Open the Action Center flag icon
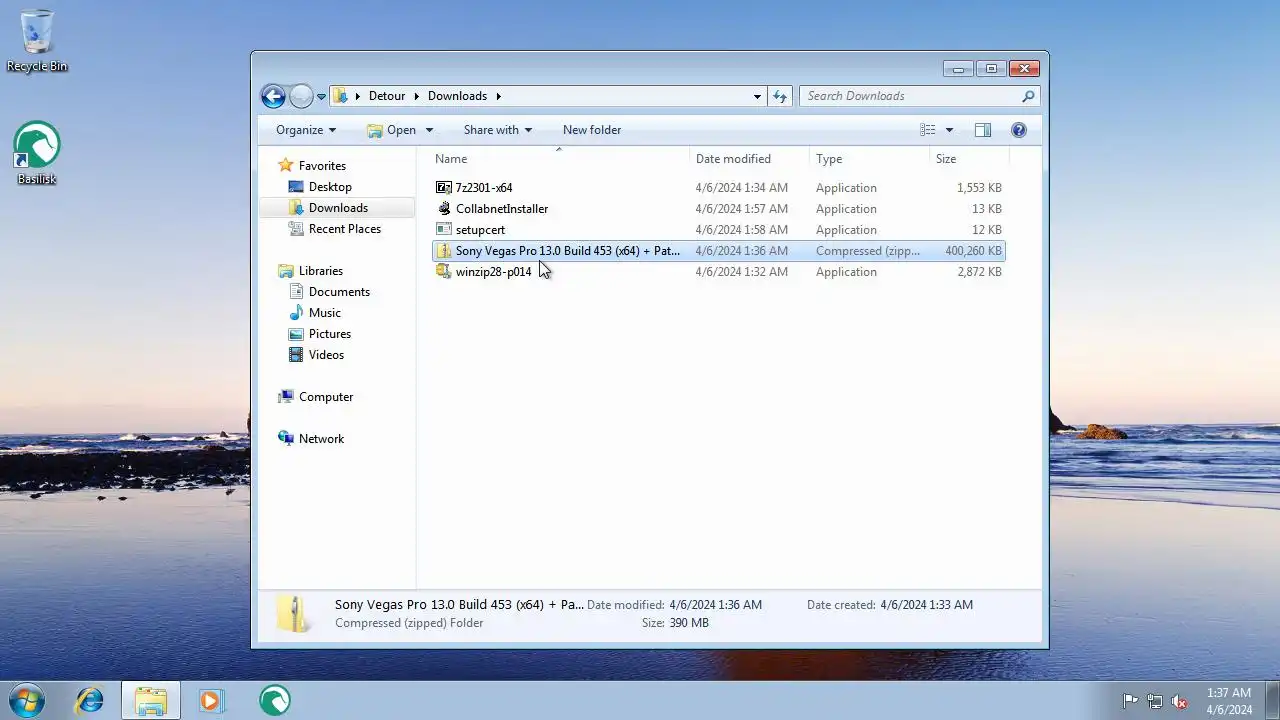1280x720 pixels. (1130, 701)
